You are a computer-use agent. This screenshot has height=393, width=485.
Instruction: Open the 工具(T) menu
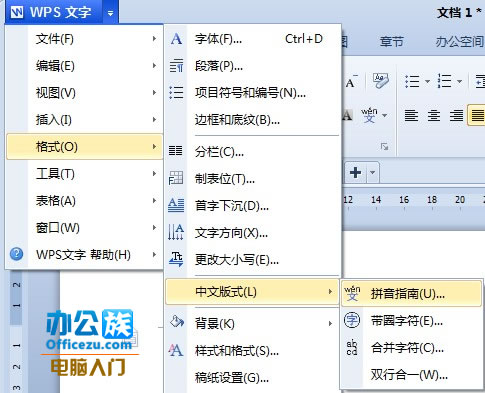84,174
